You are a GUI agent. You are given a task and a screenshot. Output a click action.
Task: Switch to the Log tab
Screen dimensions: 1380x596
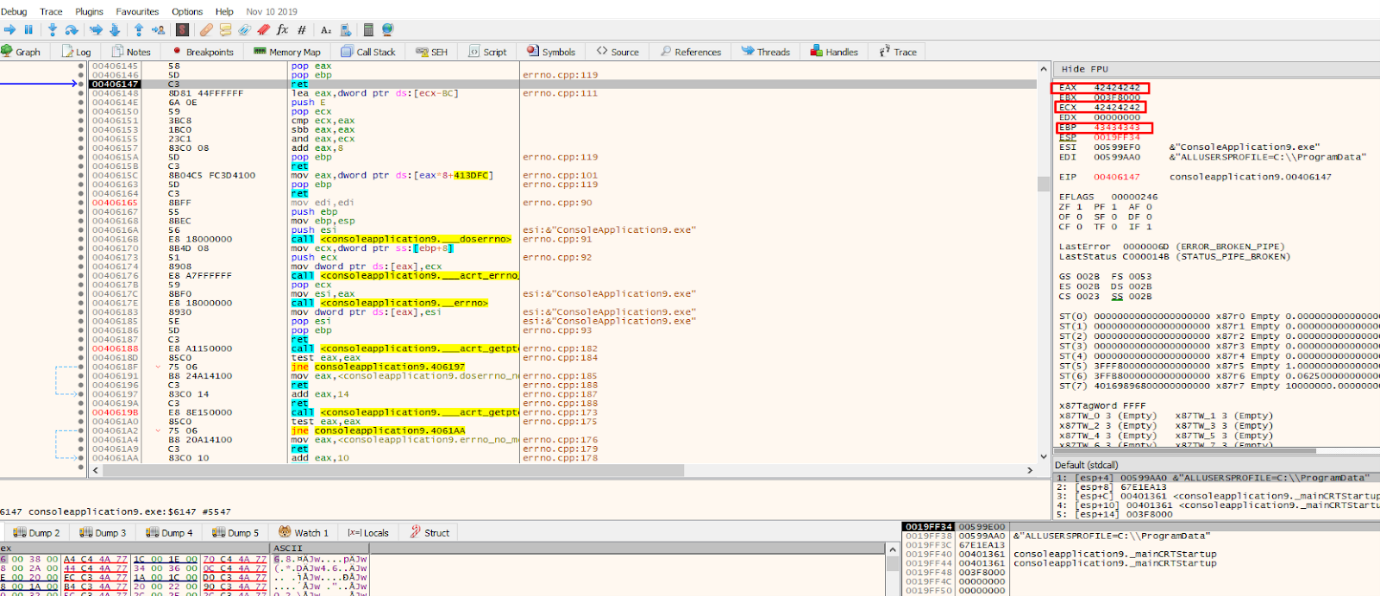pos(76,52)
